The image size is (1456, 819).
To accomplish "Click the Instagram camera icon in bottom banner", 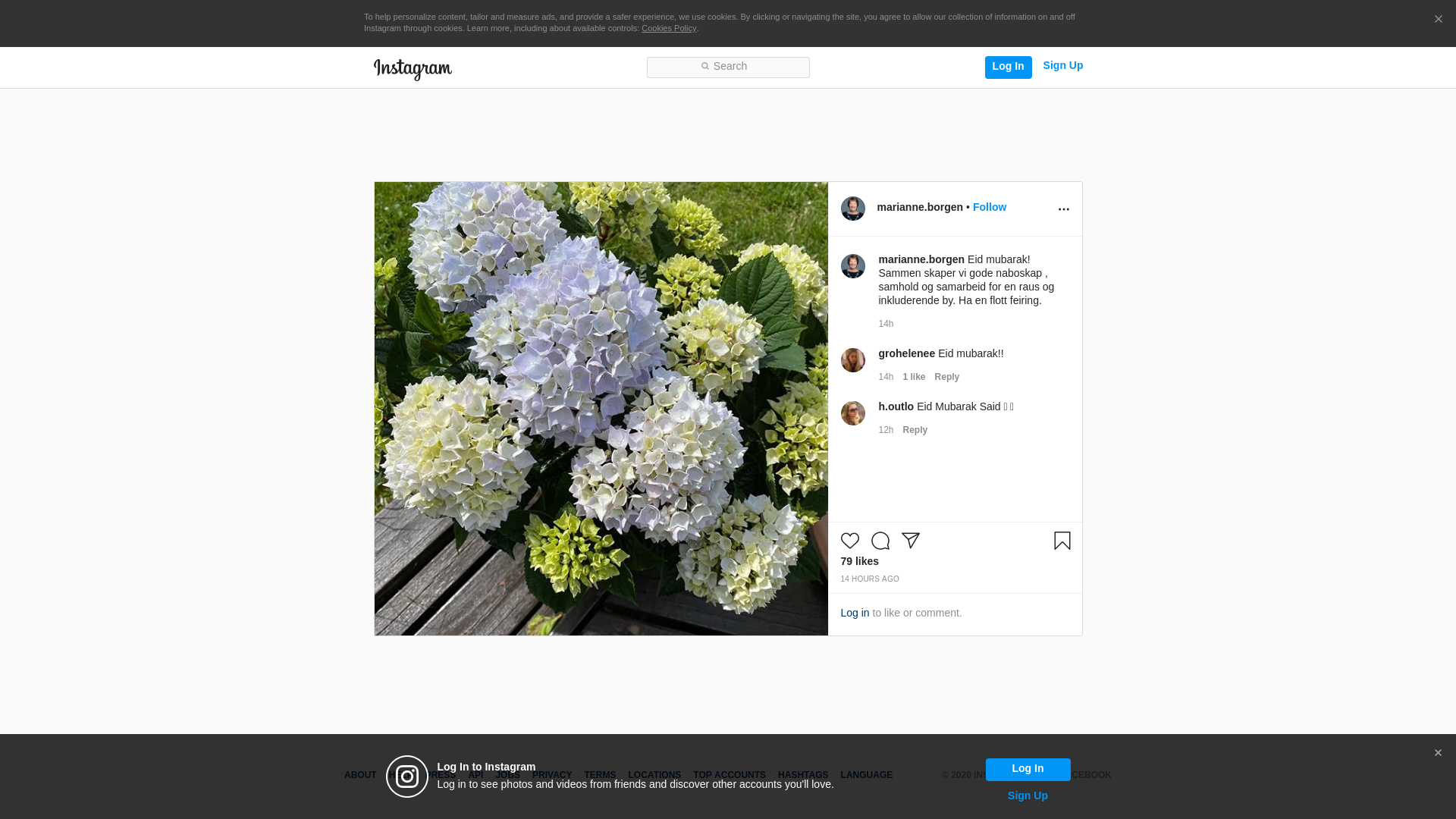I will click(407, 777).
